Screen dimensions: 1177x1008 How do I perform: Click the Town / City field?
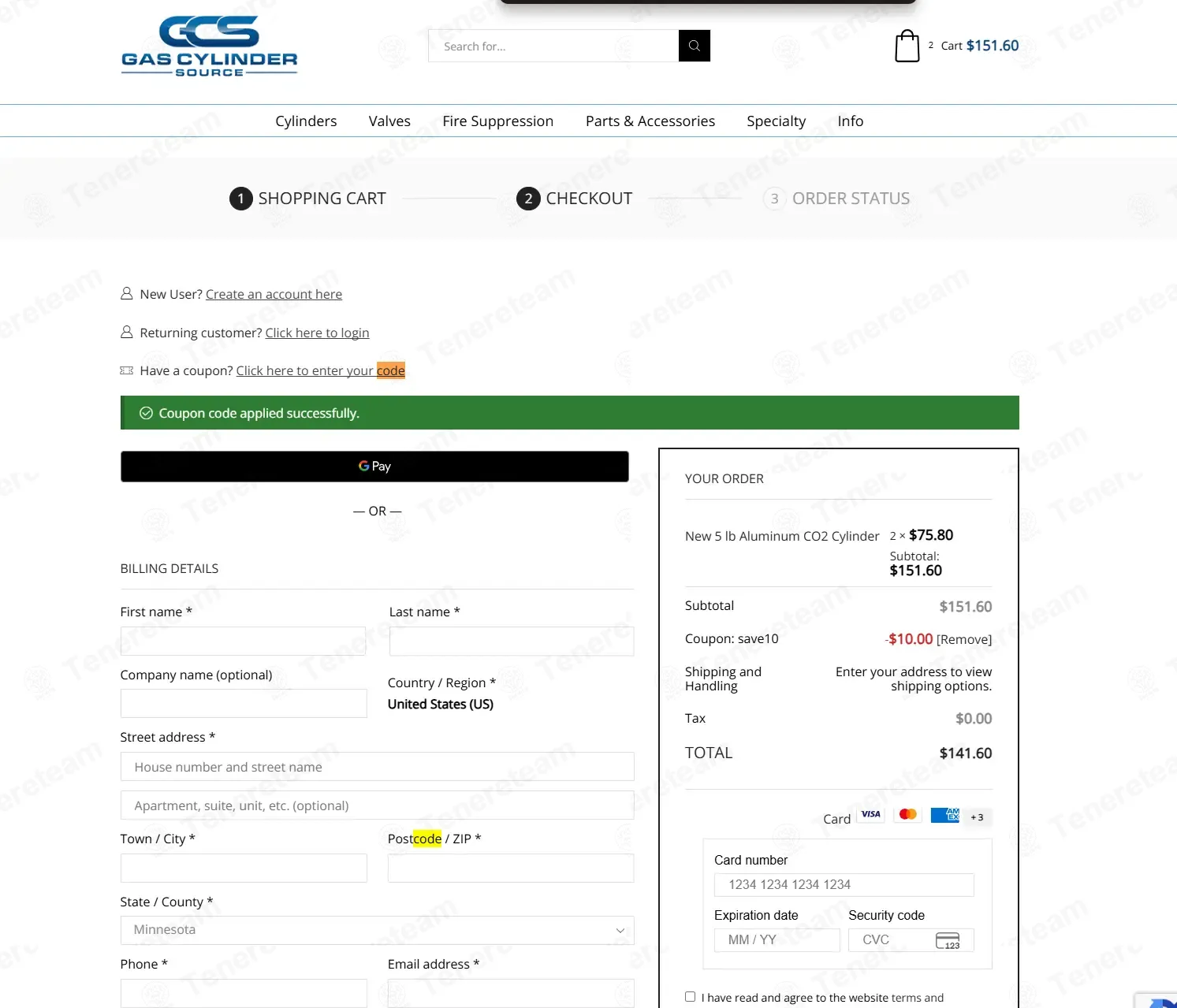pyautogui.click(x=244, y=868)
